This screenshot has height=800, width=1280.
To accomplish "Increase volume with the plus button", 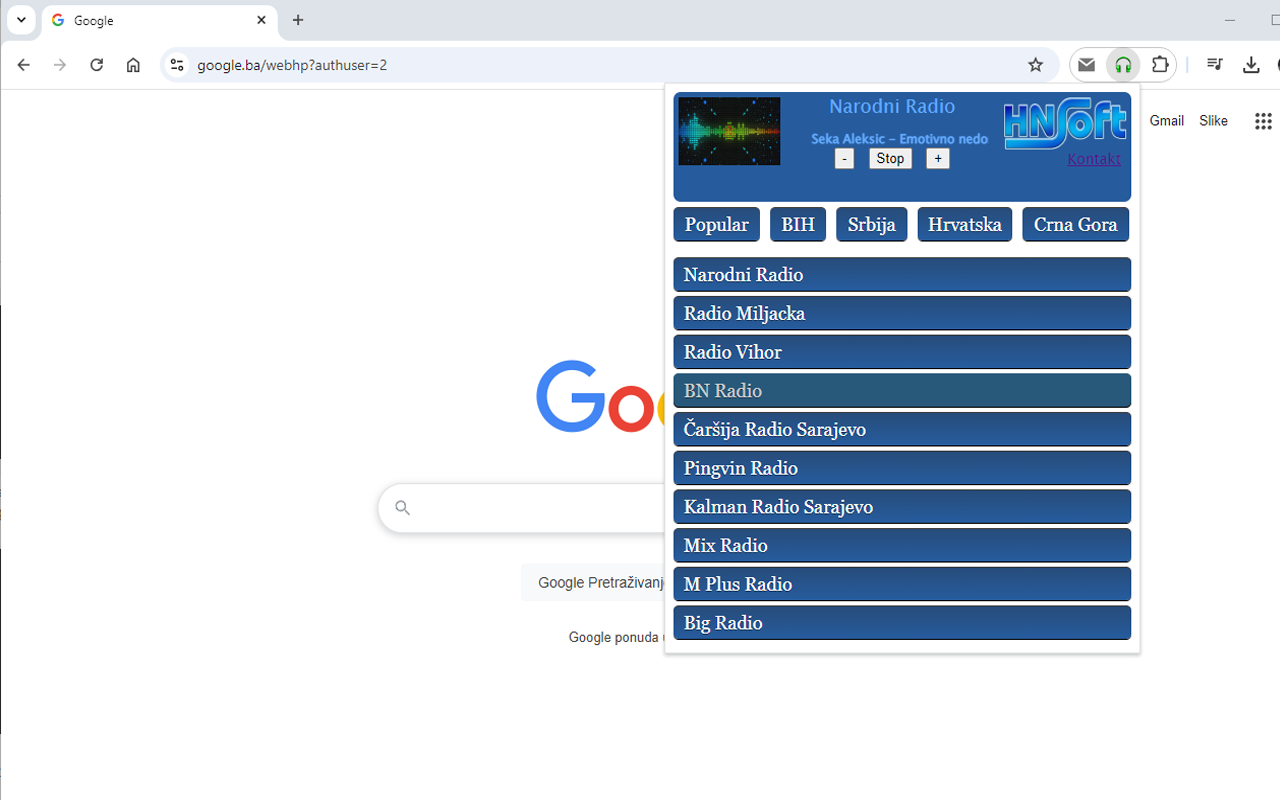I will pyautogui.click(x=938, y=159).
